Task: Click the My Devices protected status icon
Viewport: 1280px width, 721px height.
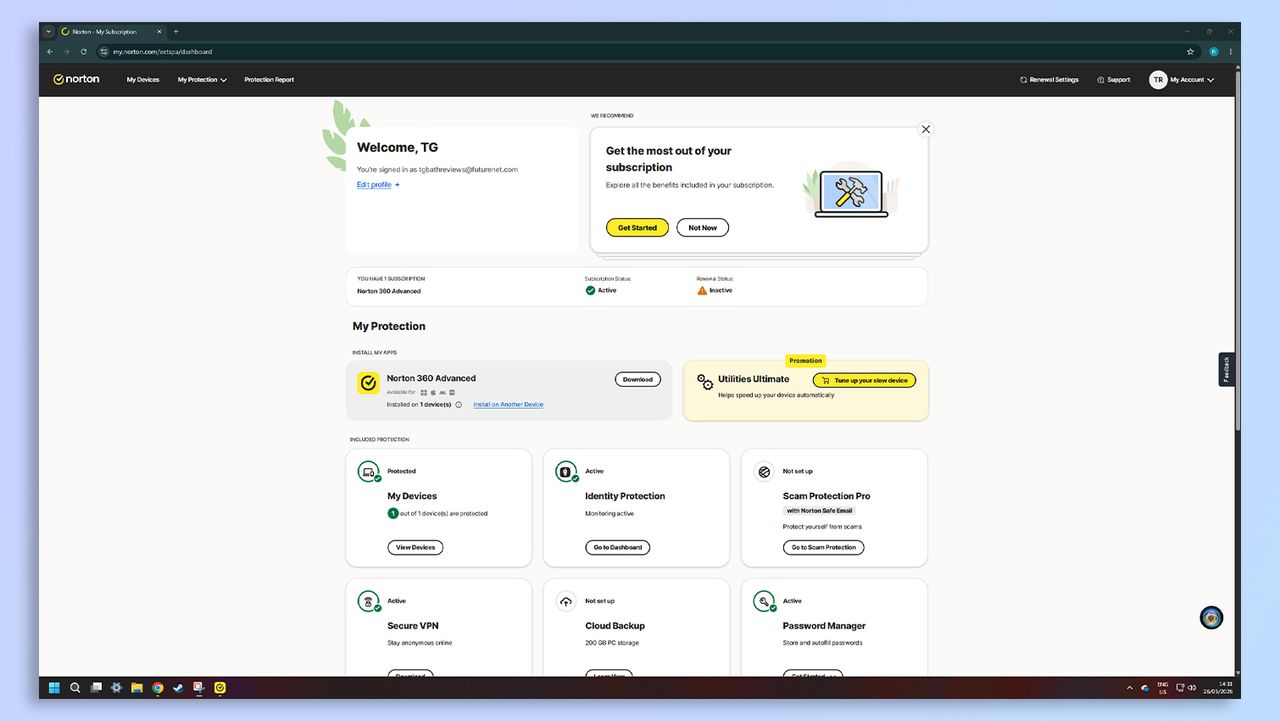Action: [369, 471]
